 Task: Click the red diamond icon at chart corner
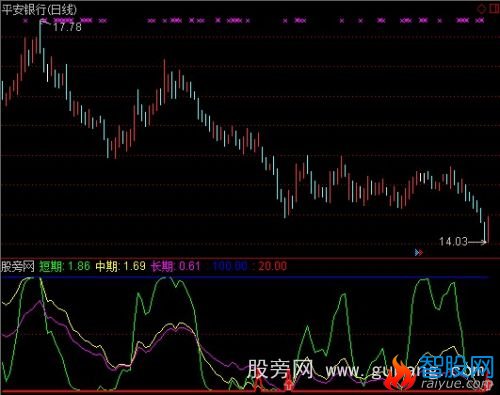point(482,9)
